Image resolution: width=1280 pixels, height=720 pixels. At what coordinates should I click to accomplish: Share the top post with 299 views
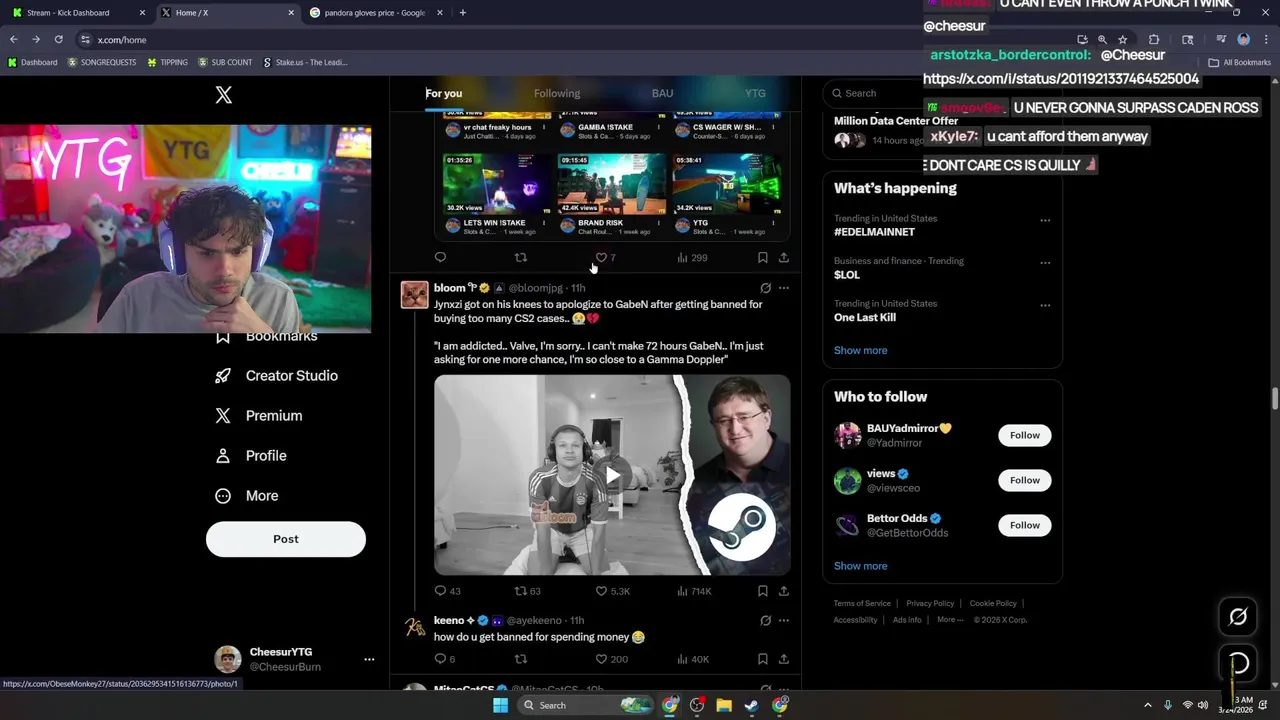coord(784,258)
